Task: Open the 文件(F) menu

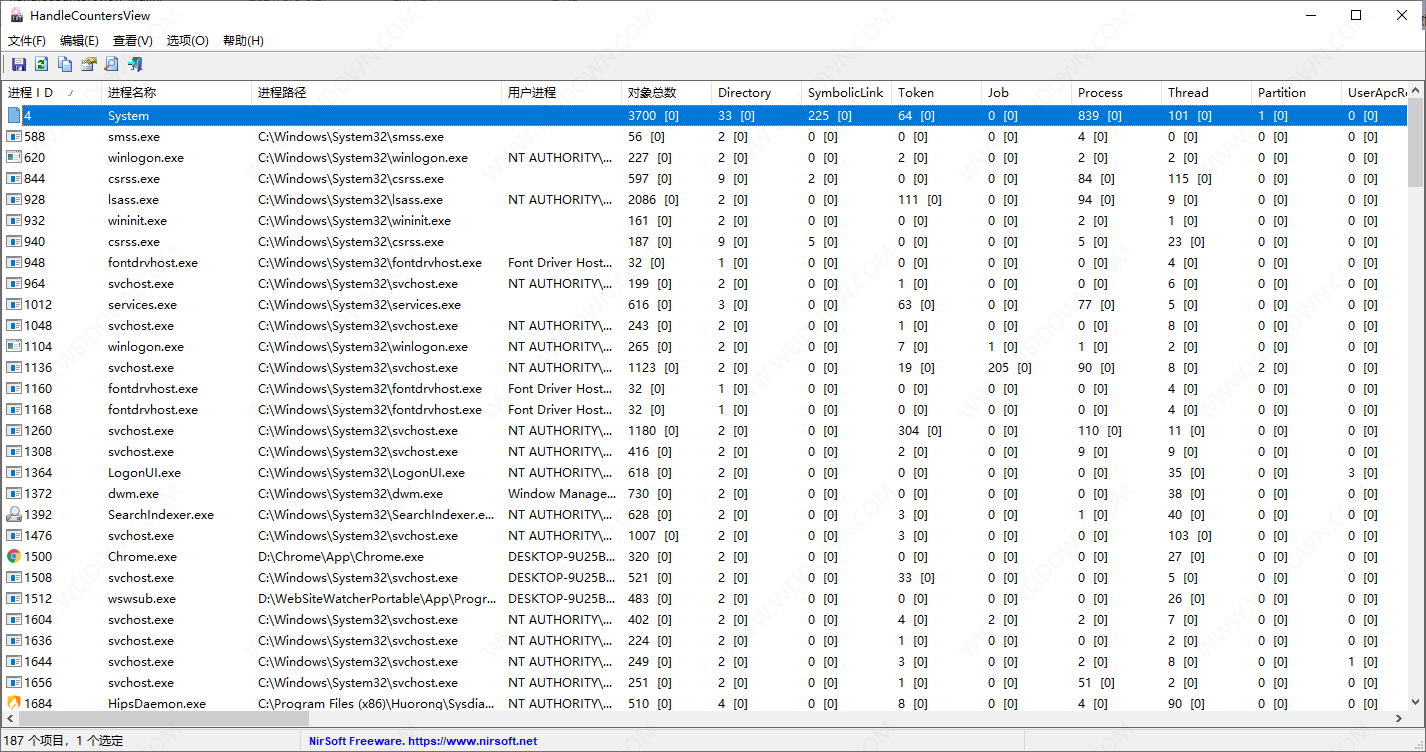Action: pyautogui.click(x=27, y=41)
